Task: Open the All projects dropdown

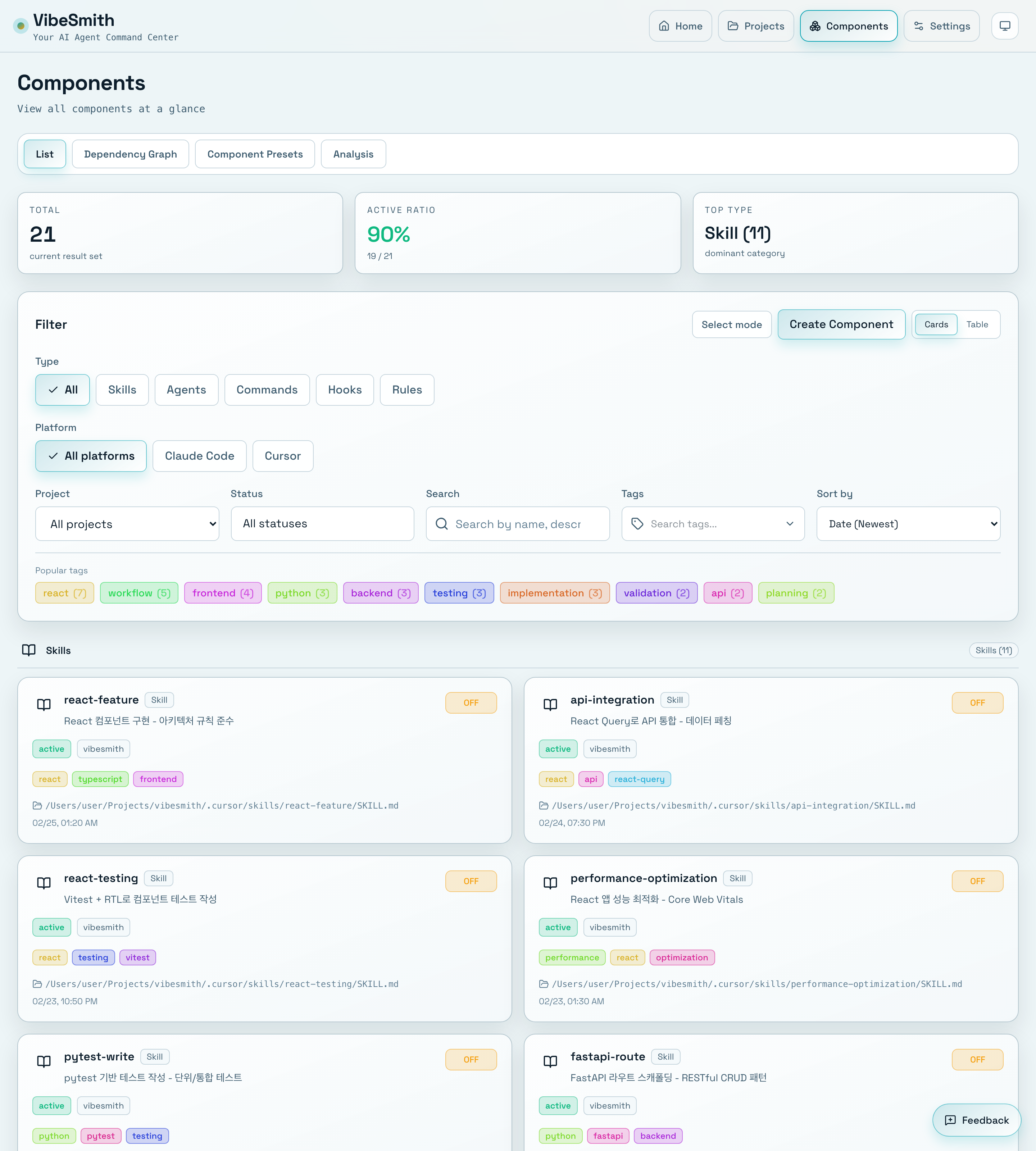Action: 126,524
